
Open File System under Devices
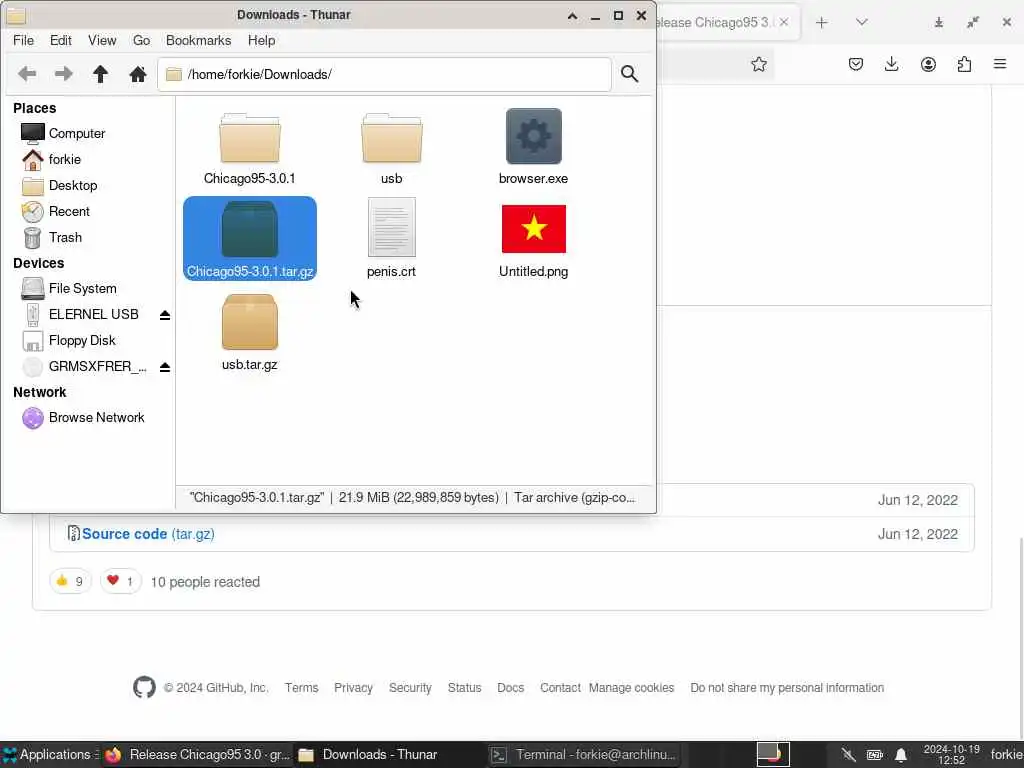click(x=82, y=289)
